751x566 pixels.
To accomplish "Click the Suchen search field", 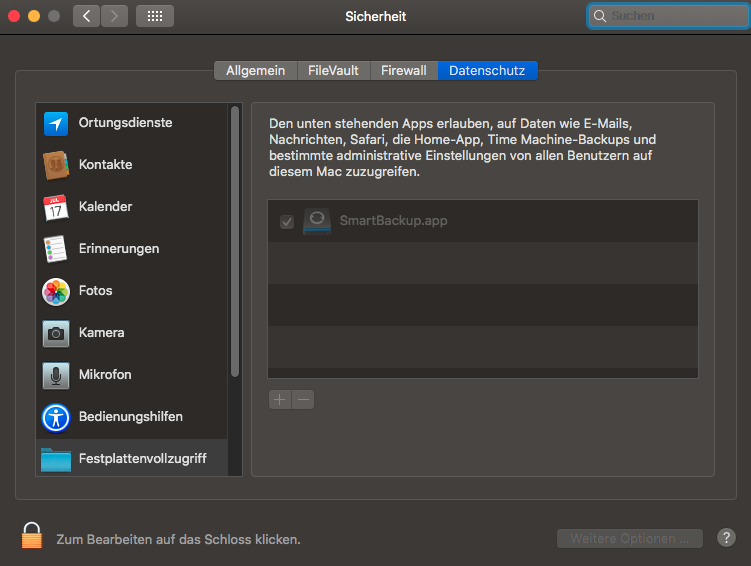I will point(667,16).
